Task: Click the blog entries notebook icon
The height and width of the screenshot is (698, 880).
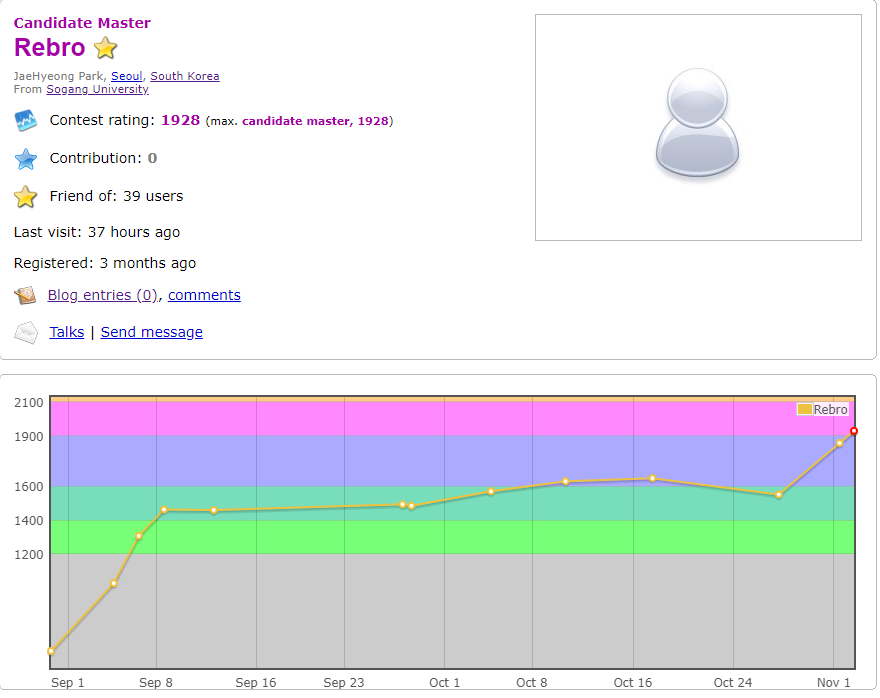Action: pos(25,295)
